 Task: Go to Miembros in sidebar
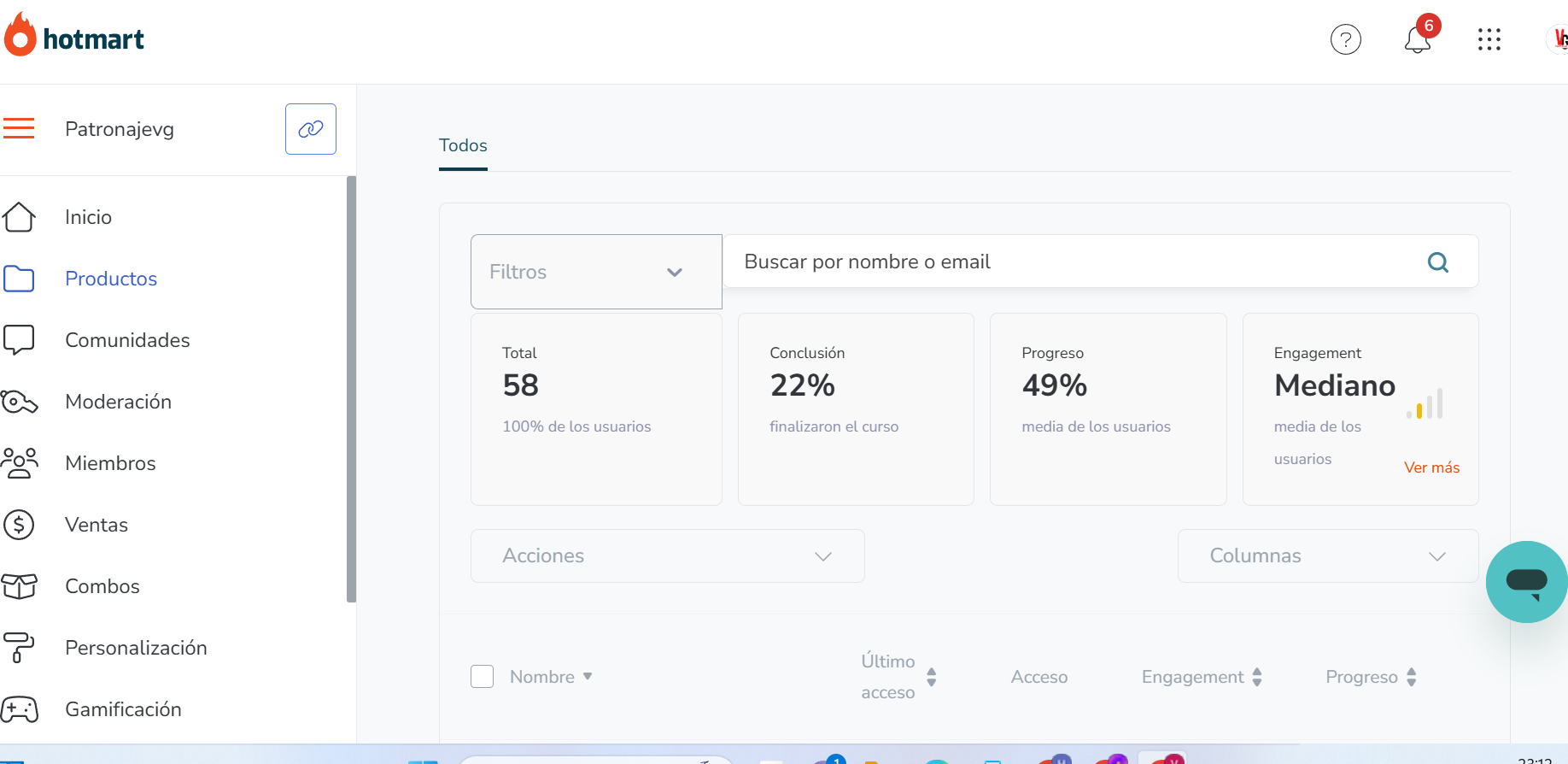click(x=110, y=463)
